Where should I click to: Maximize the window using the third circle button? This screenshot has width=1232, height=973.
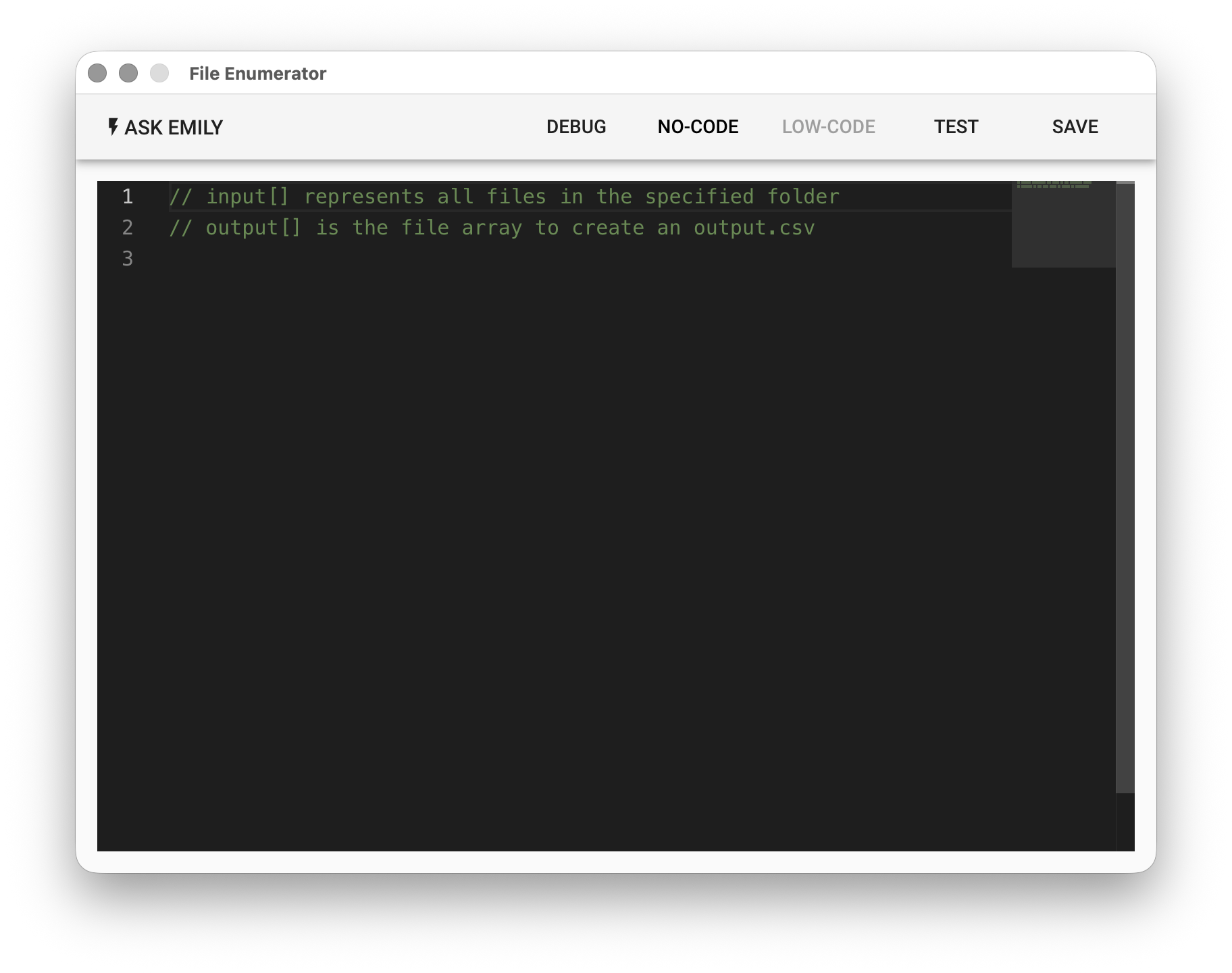pyautogui.click(x=159, y=73)
